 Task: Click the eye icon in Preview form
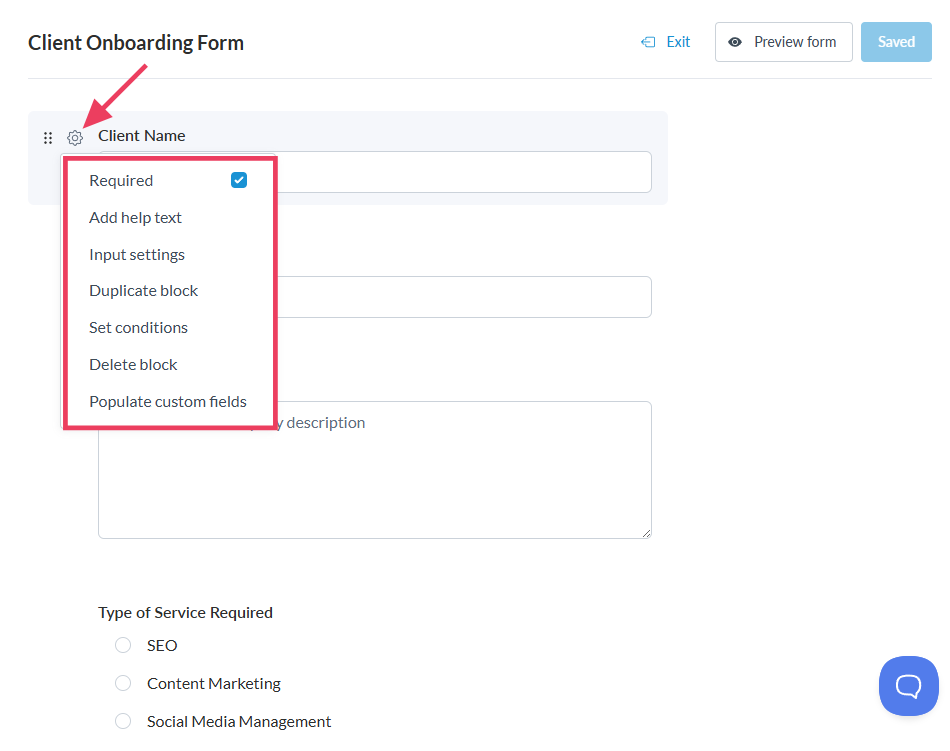coord(735,42)
